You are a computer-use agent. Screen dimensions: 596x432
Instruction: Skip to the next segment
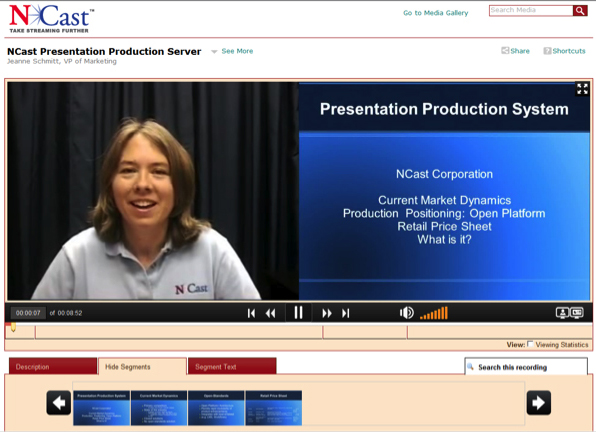(x=346, y=313)
